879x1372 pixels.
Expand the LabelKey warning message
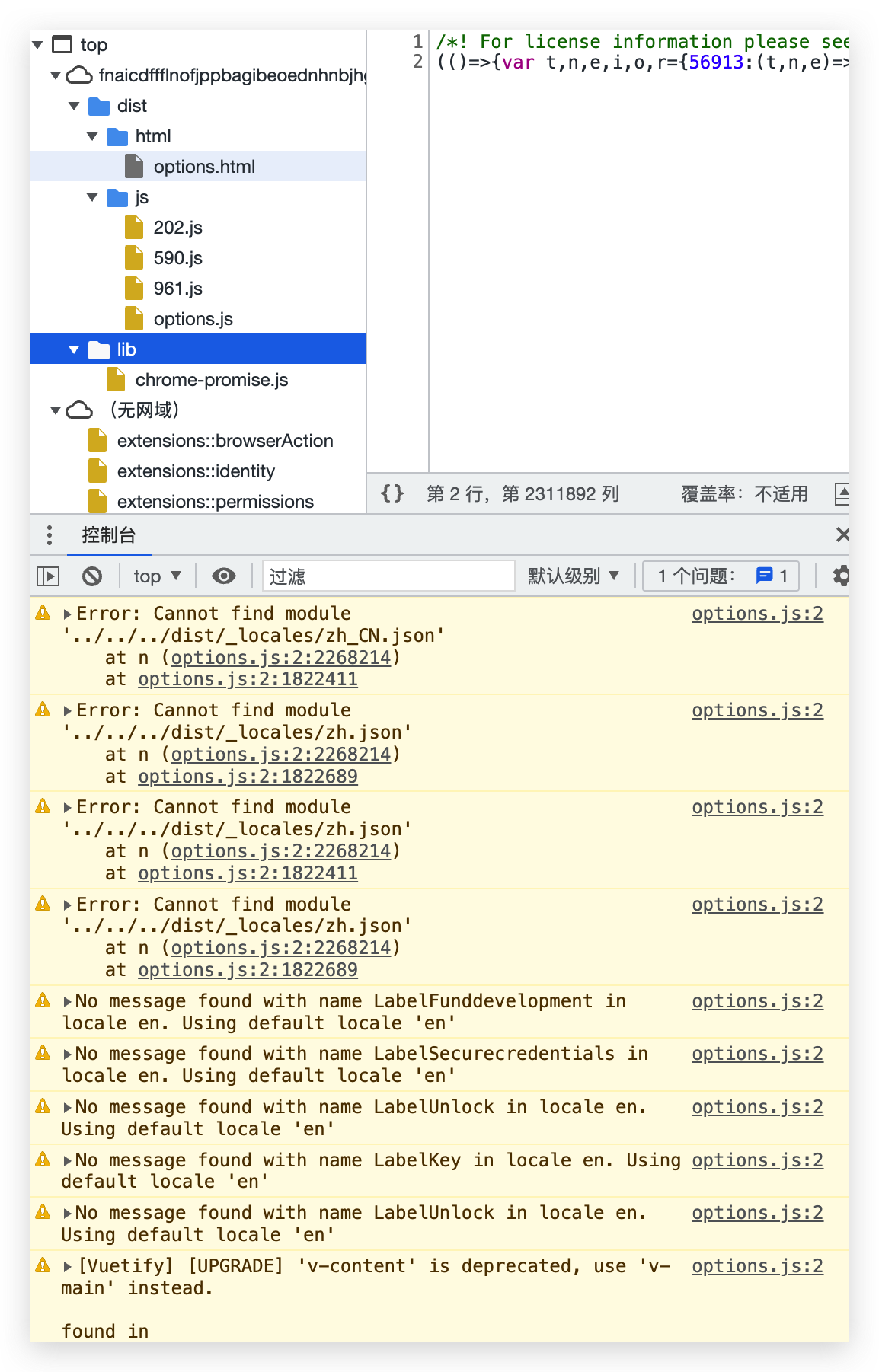click(68, 1160)
